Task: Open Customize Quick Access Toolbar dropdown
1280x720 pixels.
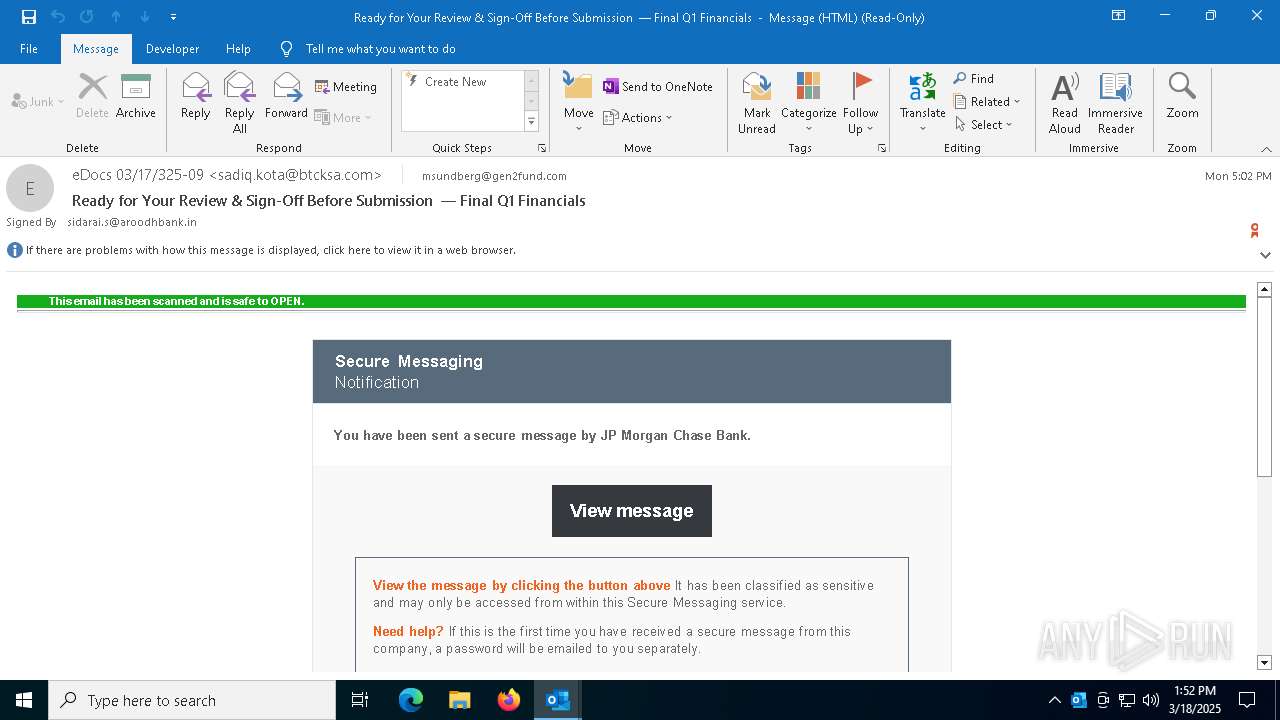Action: [173, 17]
